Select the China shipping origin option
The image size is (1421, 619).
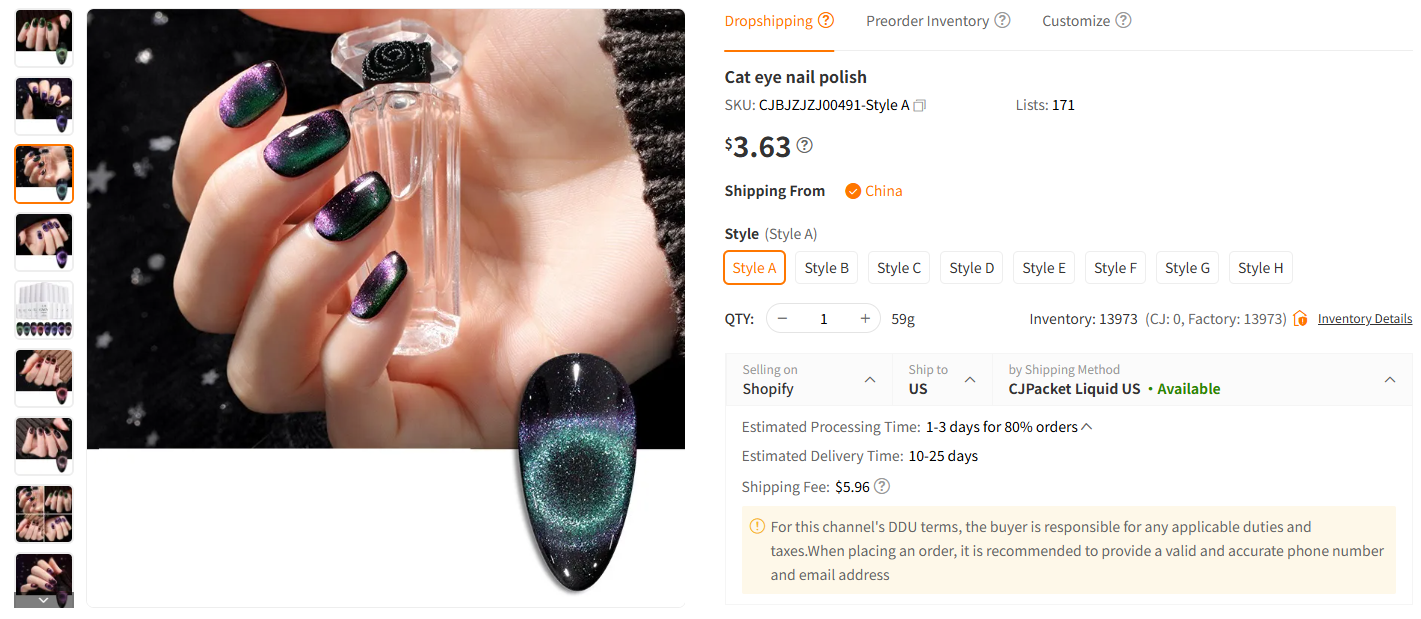click(x=873, y=190)
